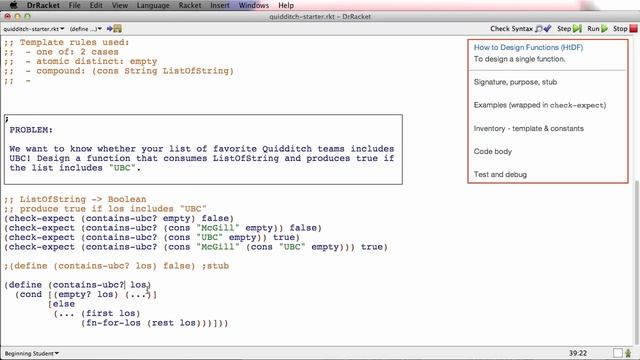
Task: Click the ';; Template rules used:' comment line
Action: point(67,42)
